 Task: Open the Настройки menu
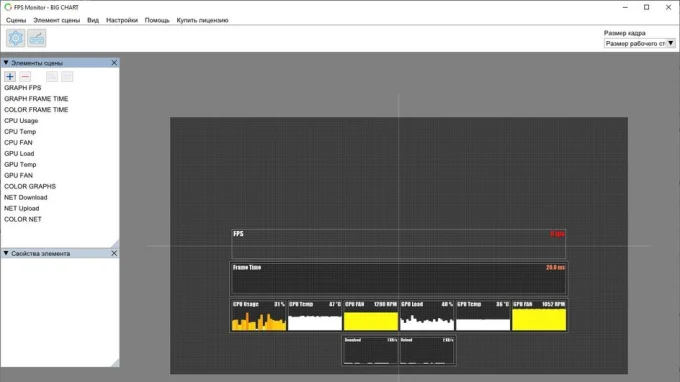tap(122, 20)
